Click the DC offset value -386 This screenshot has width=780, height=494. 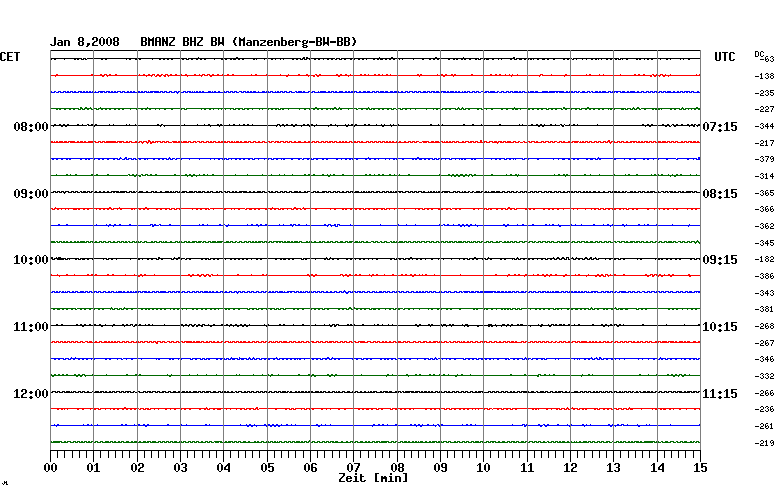pos(765,276)
